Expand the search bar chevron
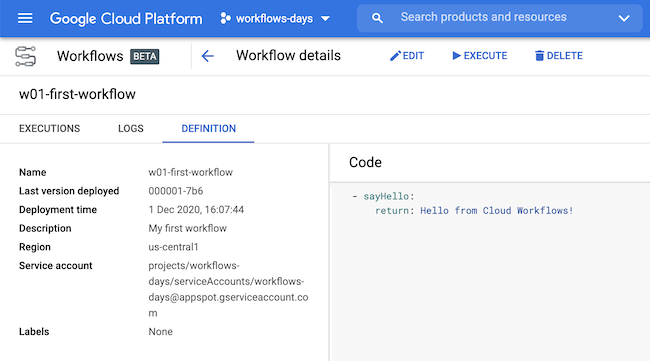 624,18
